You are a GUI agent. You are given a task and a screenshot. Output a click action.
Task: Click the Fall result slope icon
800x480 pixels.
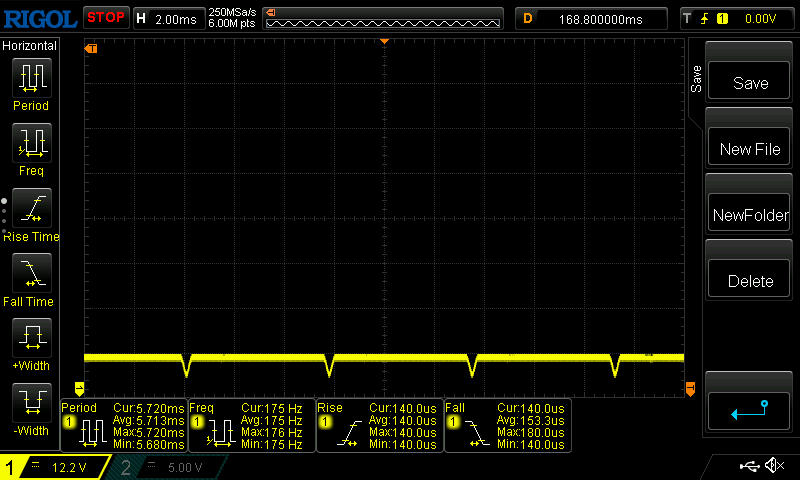pos(477,434)
